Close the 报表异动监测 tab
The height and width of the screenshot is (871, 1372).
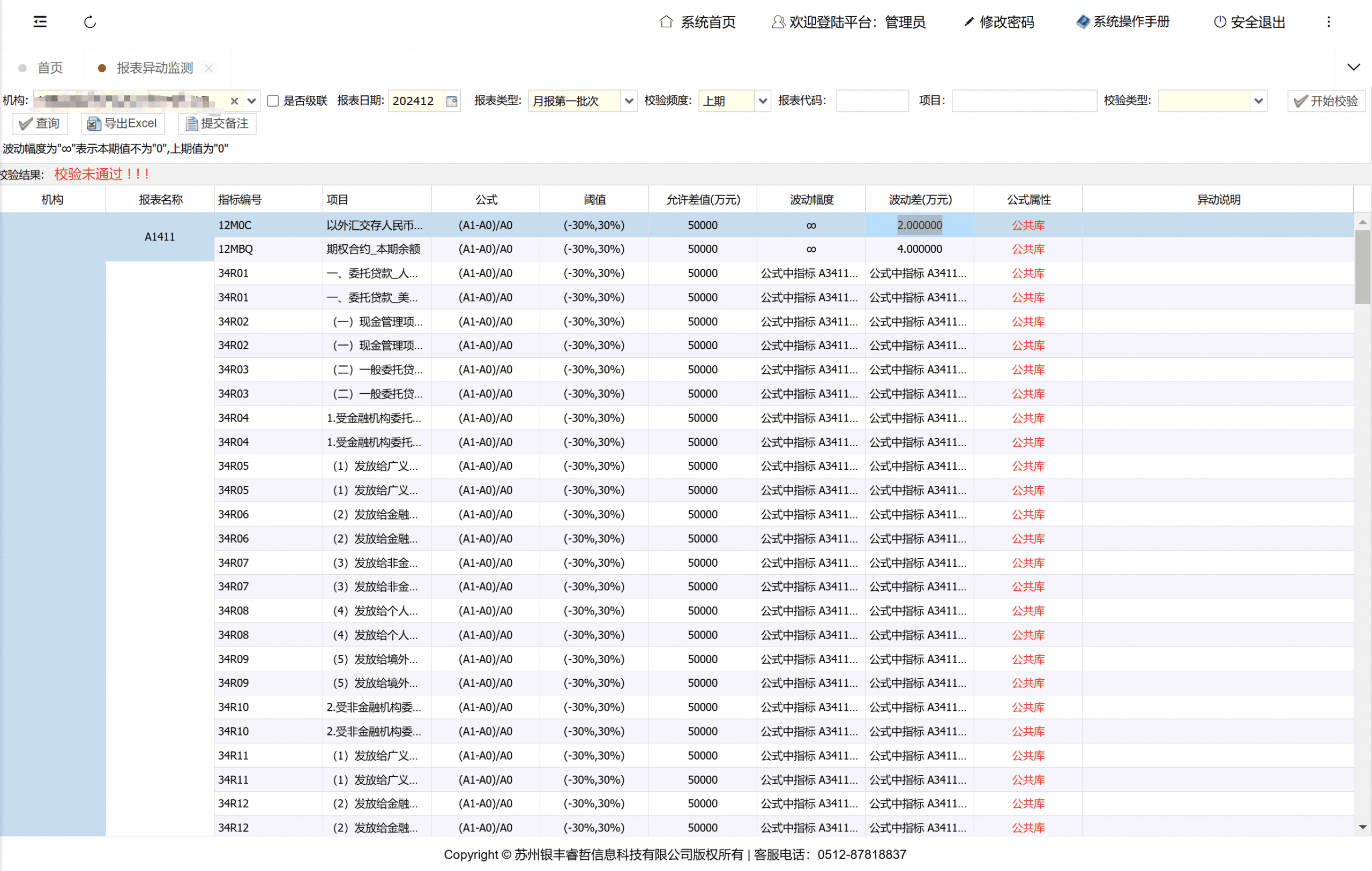pyautogui.click(x=208, y=68)
